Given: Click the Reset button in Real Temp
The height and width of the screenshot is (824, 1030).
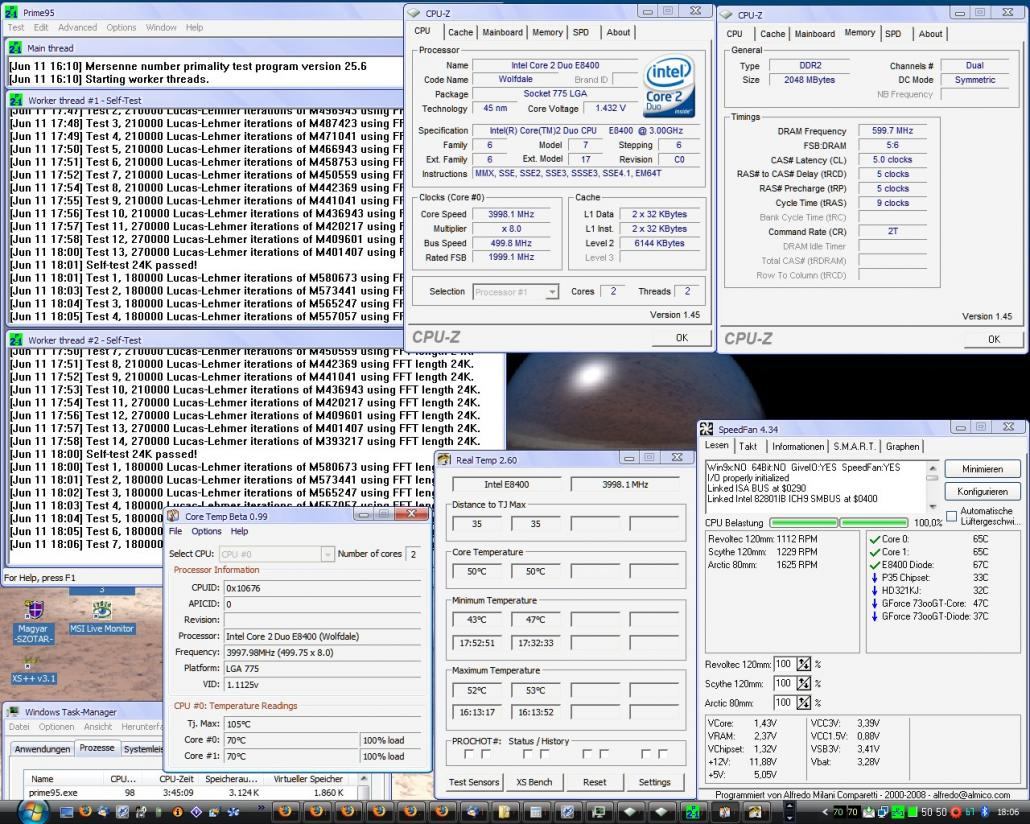Looking at the screenshot, I should [594, 782].
